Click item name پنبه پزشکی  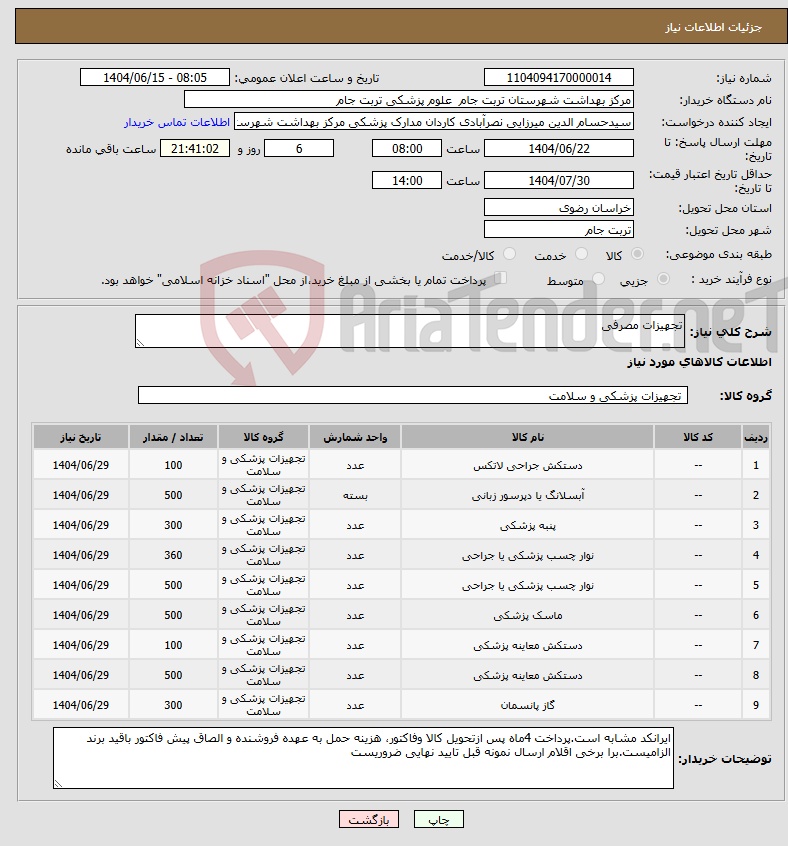tap(527, 526)
